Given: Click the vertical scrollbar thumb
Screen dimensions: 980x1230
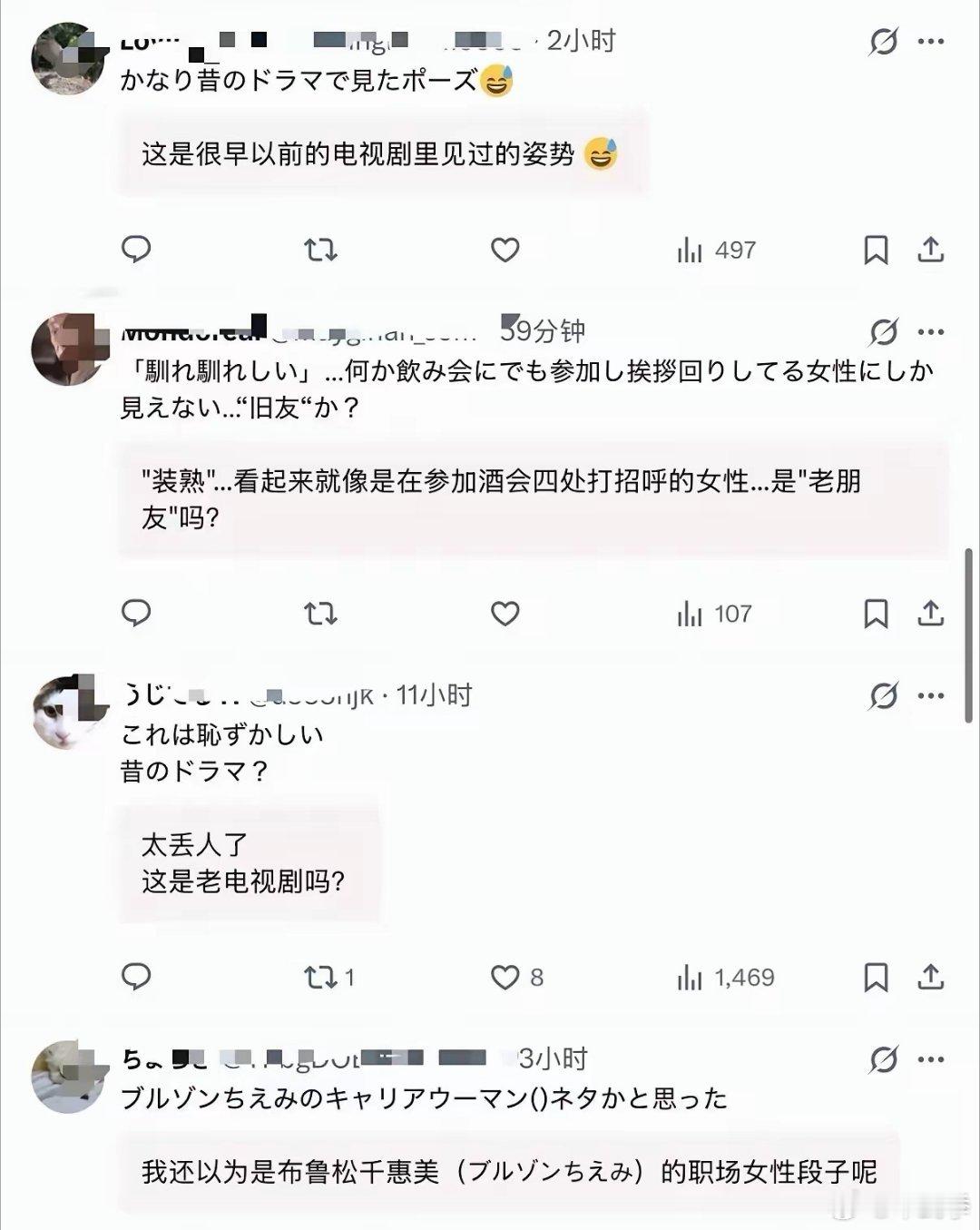Looking at the screenshot, I should coord(970,635).
